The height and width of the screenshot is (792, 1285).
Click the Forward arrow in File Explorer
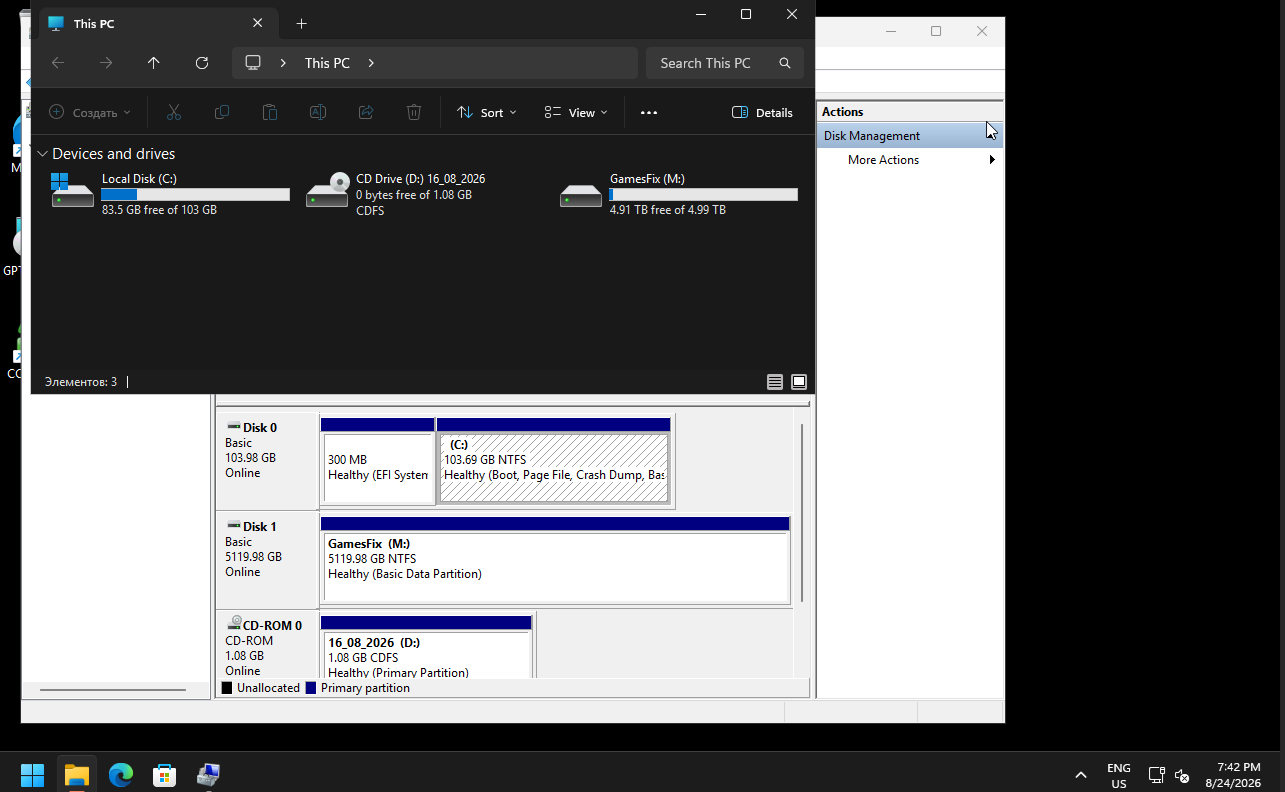[106, 63]
